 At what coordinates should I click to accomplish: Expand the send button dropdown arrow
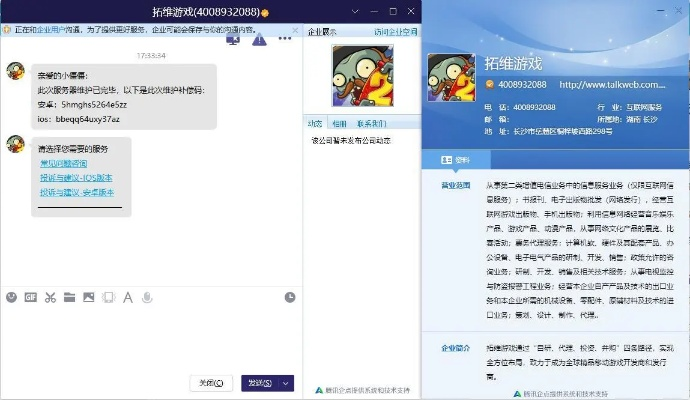pos(287,383)
